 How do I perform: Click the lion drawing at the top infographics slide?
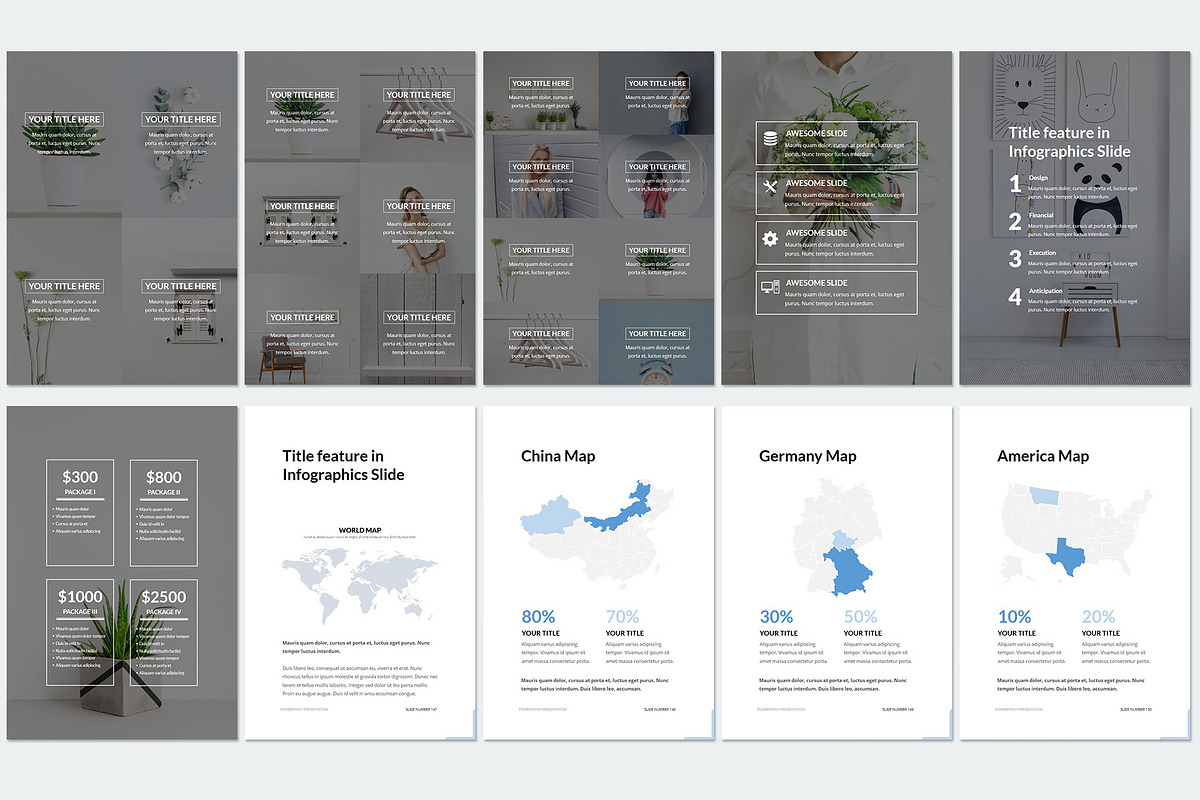point(1024,95)
